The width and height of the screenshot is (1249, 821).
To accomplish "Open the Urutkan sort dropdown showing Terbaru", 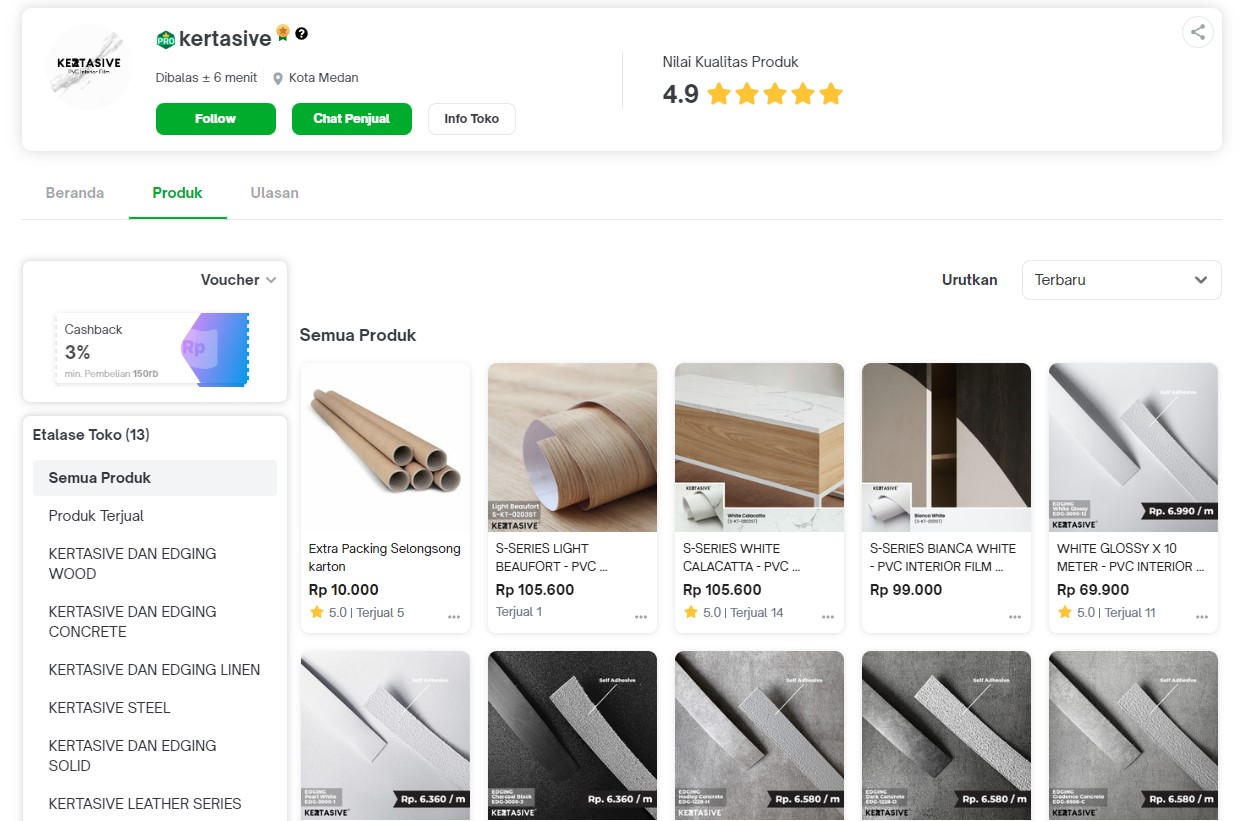I will coord(1121,280).
